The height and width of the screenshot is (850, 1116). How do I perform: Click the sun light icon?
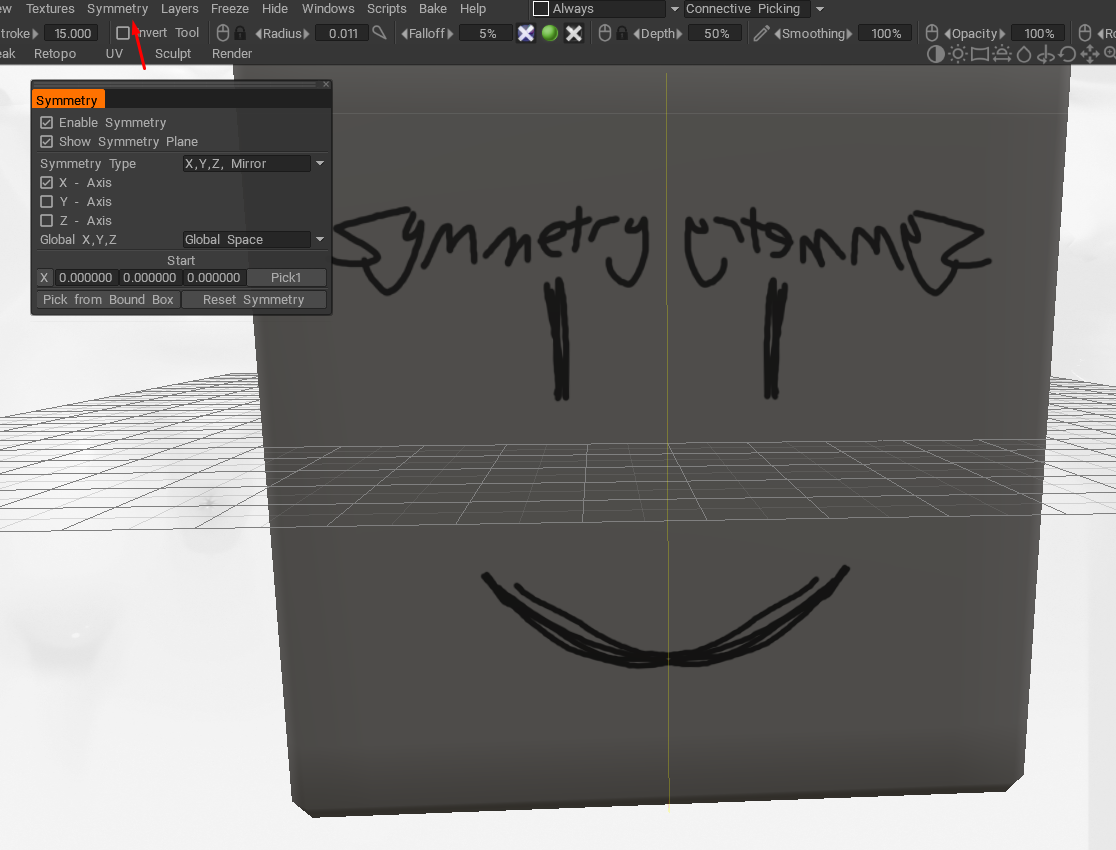click(x=958, y=54)
